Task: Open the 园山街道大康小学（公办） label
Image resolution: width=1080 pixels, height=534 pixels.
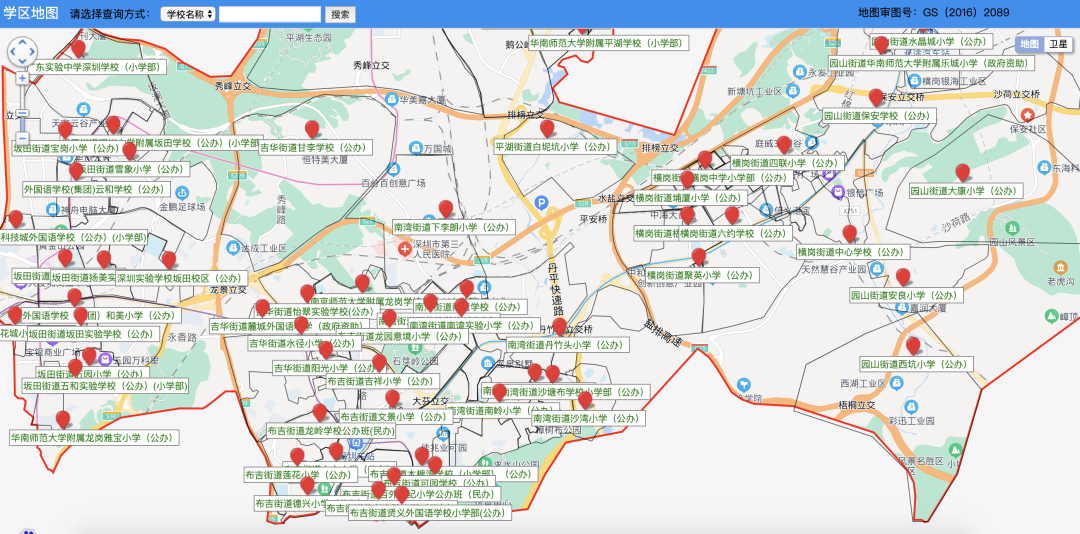Action: (x=964, y=191)
